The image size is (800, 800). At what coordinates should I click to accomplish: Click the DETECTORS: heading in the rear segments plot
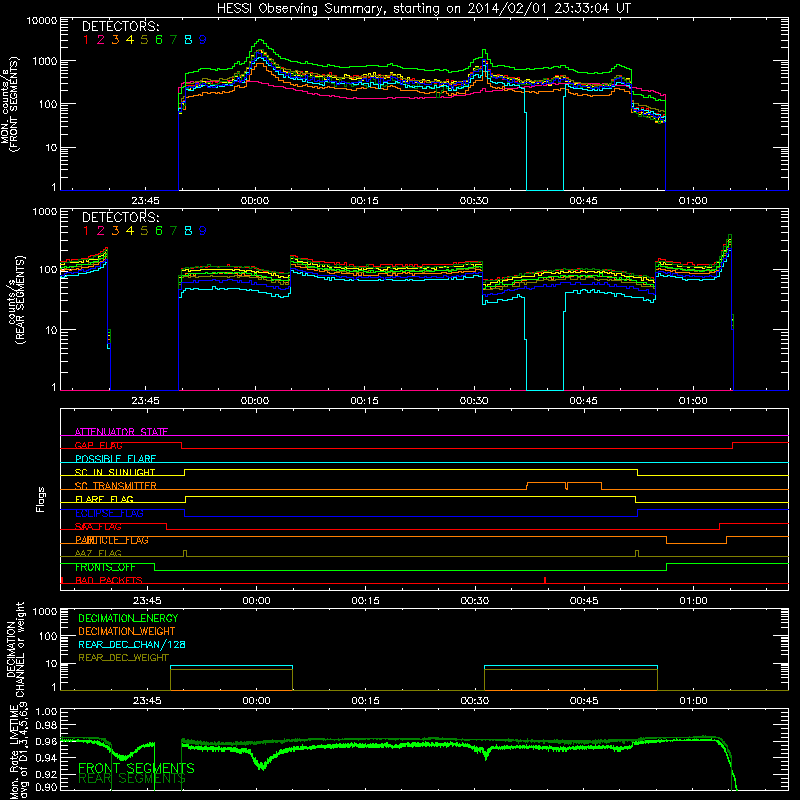(x=121, y=217)
